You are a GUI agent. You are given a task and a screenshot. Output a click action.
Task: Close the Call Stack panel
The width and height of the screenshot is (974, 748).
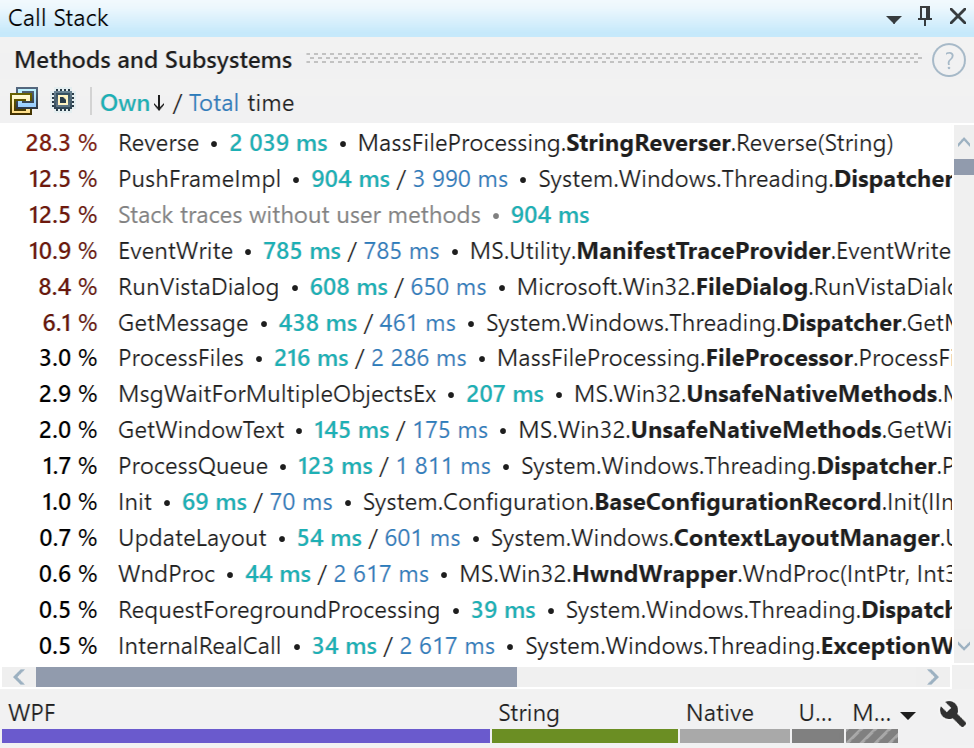pyautogui.click(x=958, y=17)
